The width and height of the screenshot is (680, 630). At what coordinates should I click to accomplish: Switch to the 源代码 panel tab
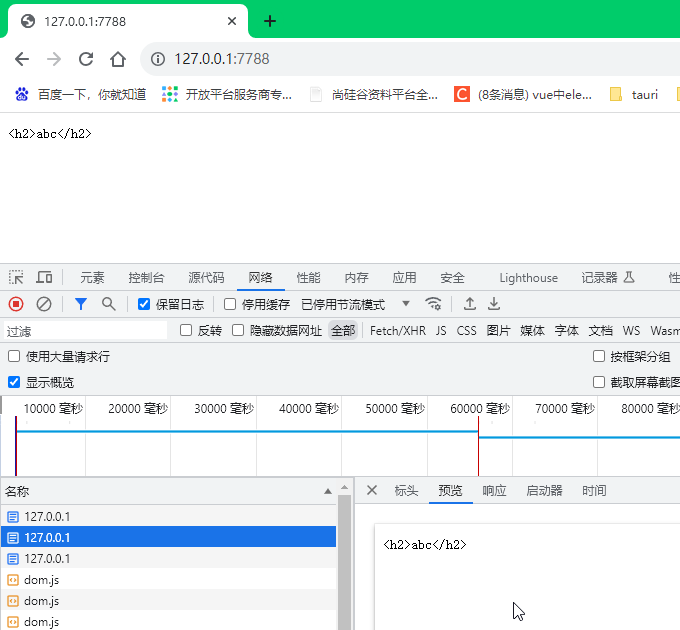pos(206,277)
